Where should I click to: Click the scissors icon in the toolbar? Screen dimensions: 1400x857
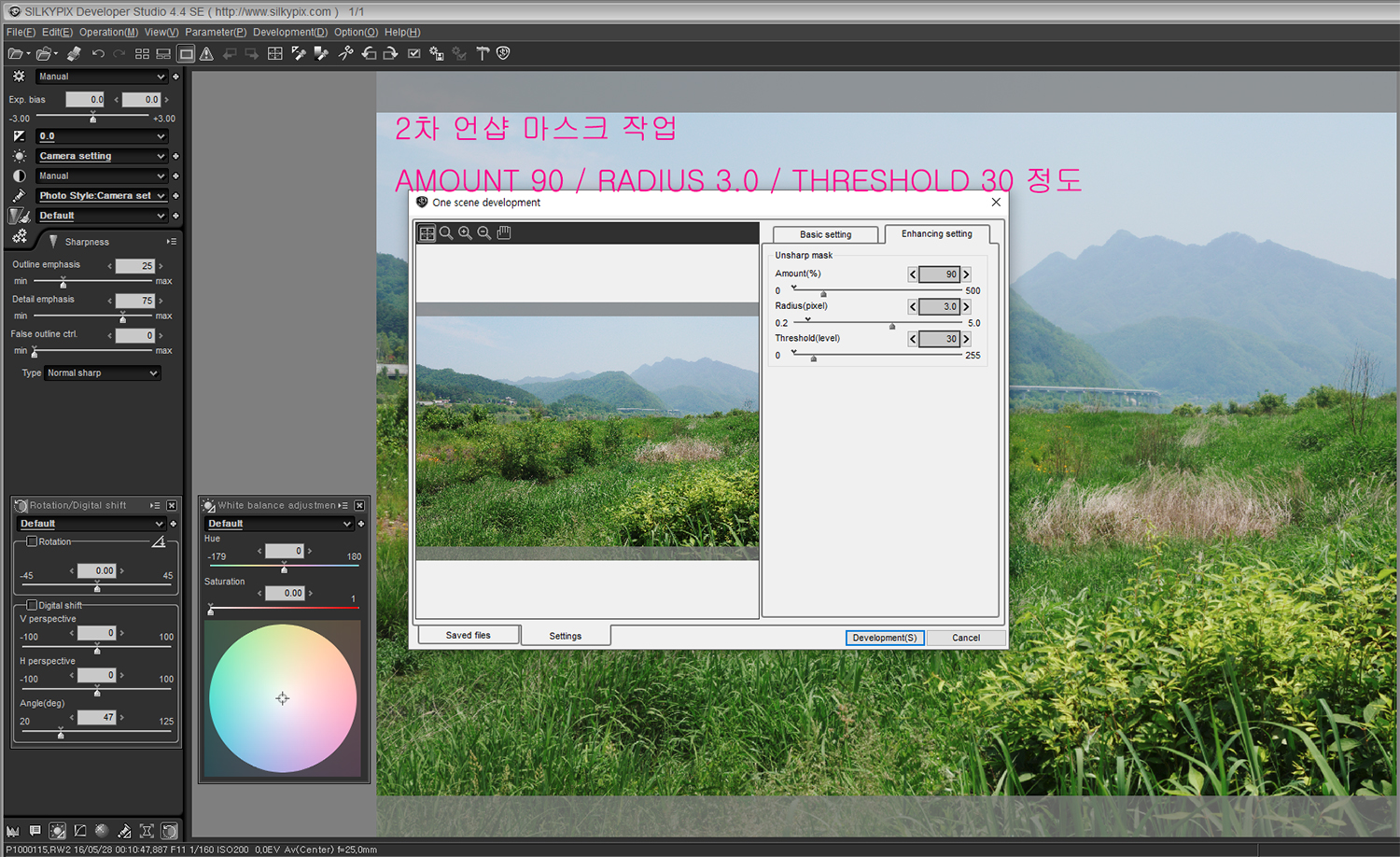(x=345, y=54)
